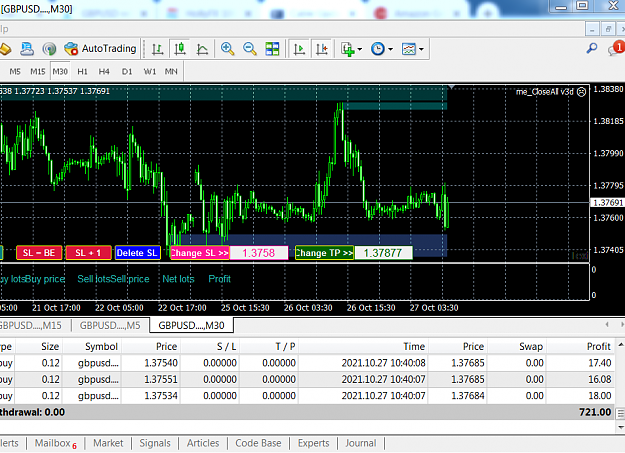Open the Signals terminal tab

pos(155,443)
